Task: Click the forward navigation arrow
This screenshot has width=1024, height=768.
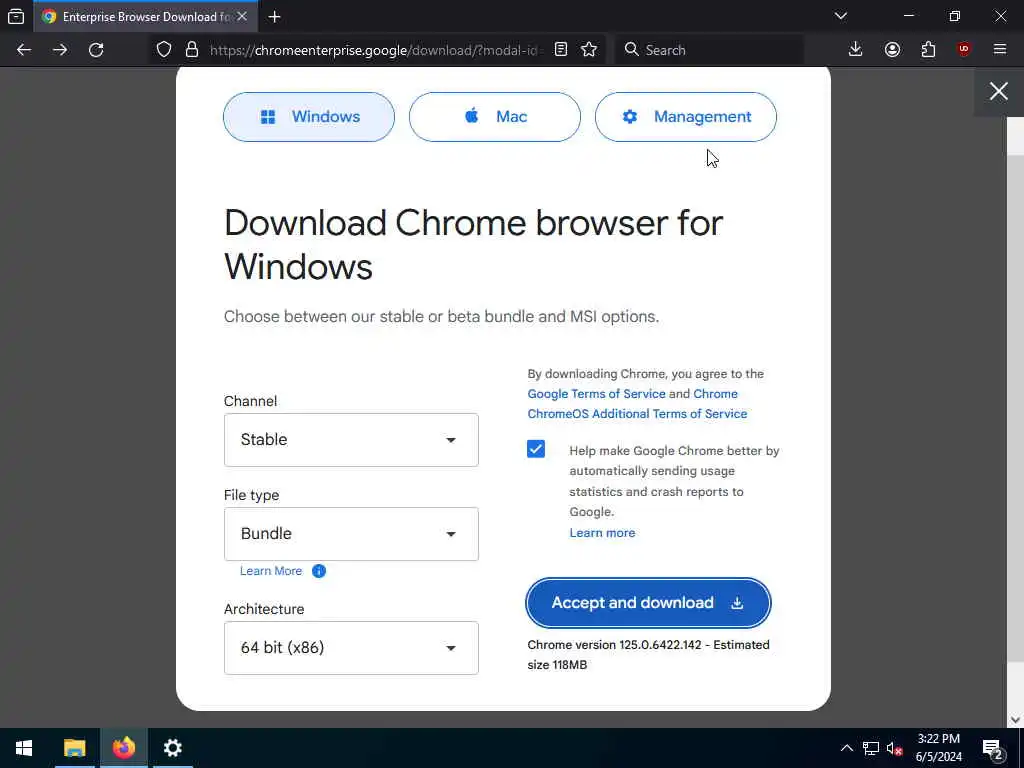Action: 60,50
